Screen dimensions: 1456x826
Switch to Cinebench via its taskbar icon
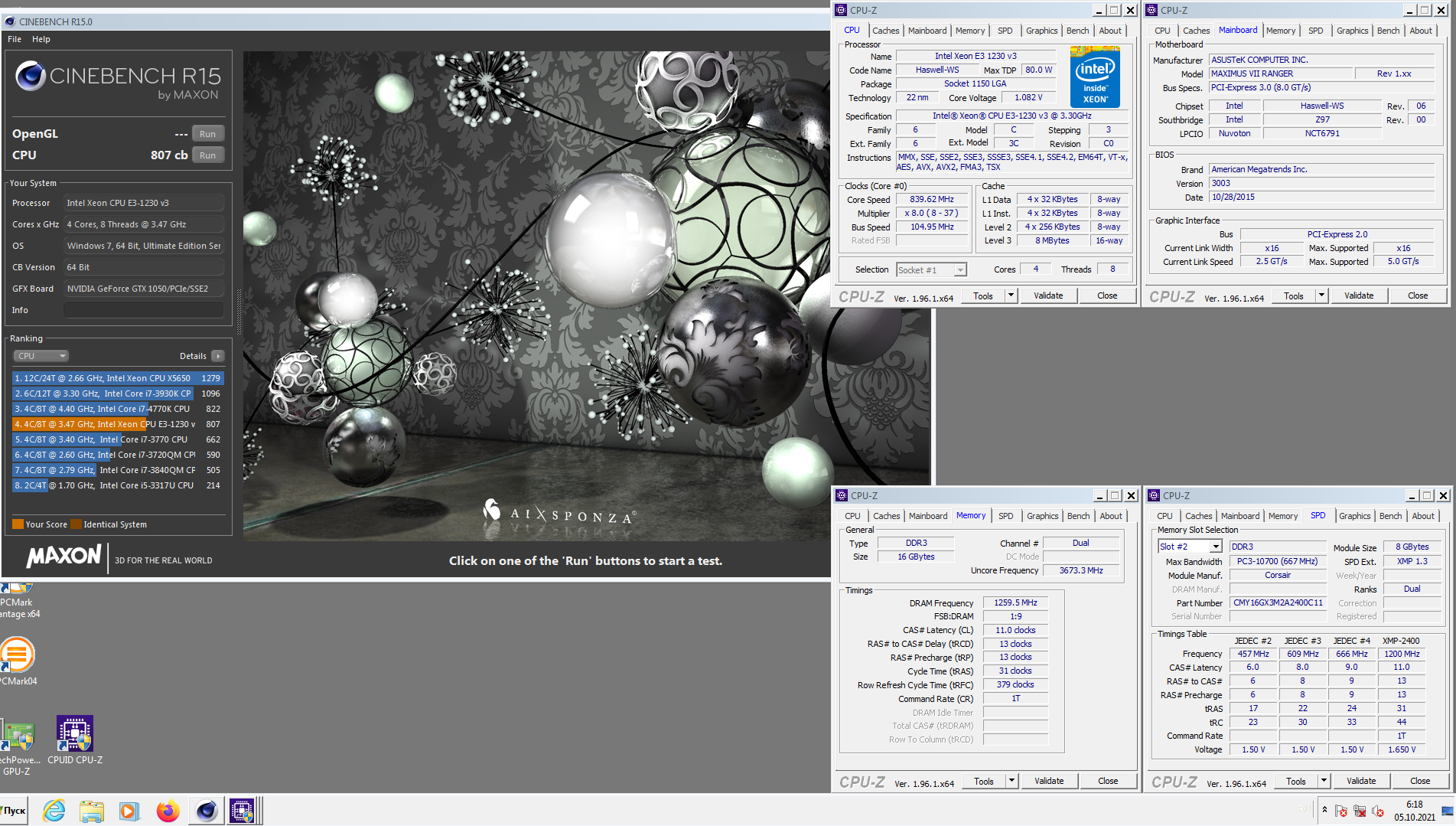pos(206,811)
